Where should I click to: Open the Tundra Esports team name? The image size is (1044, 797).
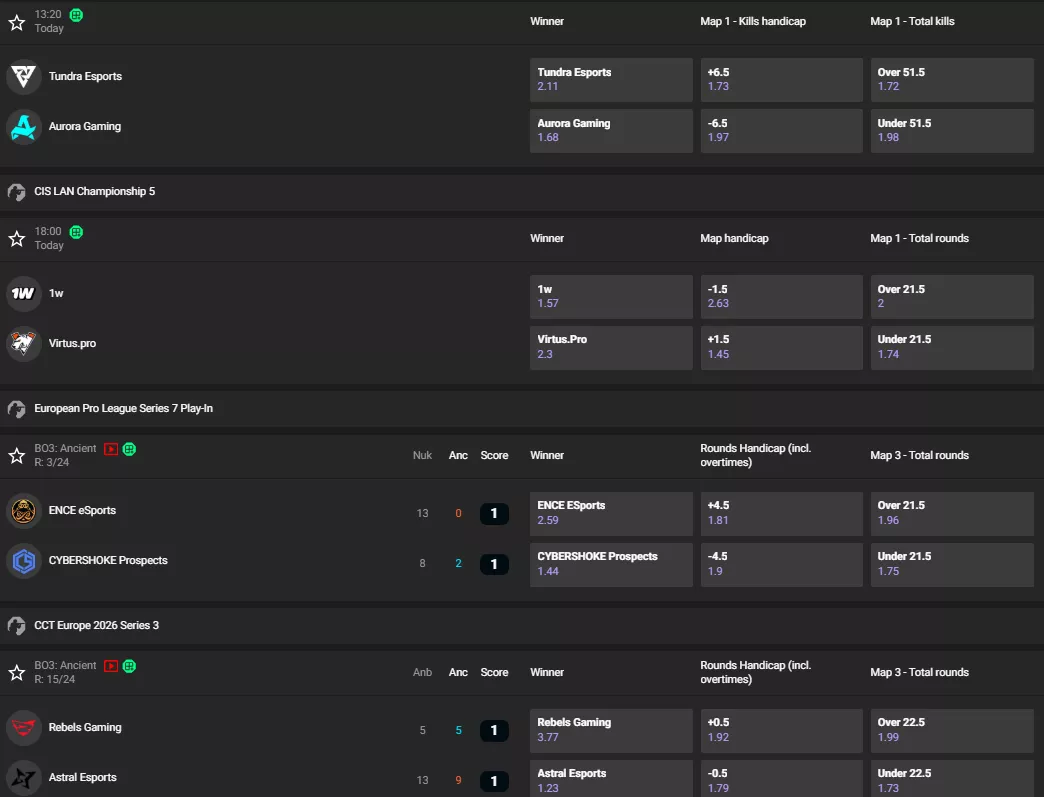pyautogui.click(x=85, y=77)
